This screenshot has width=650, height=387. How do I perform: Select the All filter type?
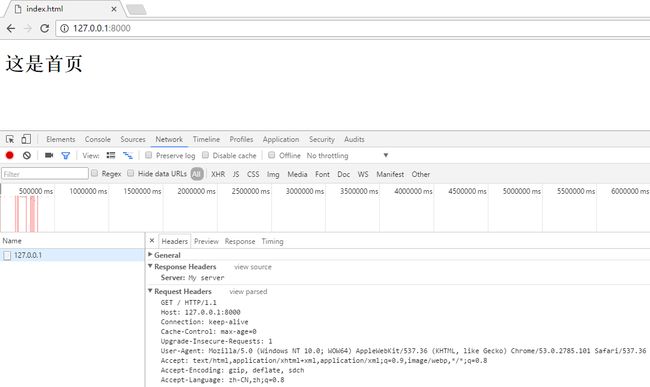click(x=197, y=174)
